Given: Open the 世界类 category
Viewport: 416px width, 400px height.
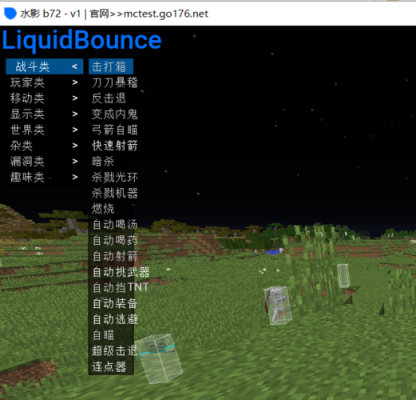Looking at the screenshot, I should 44,130.
